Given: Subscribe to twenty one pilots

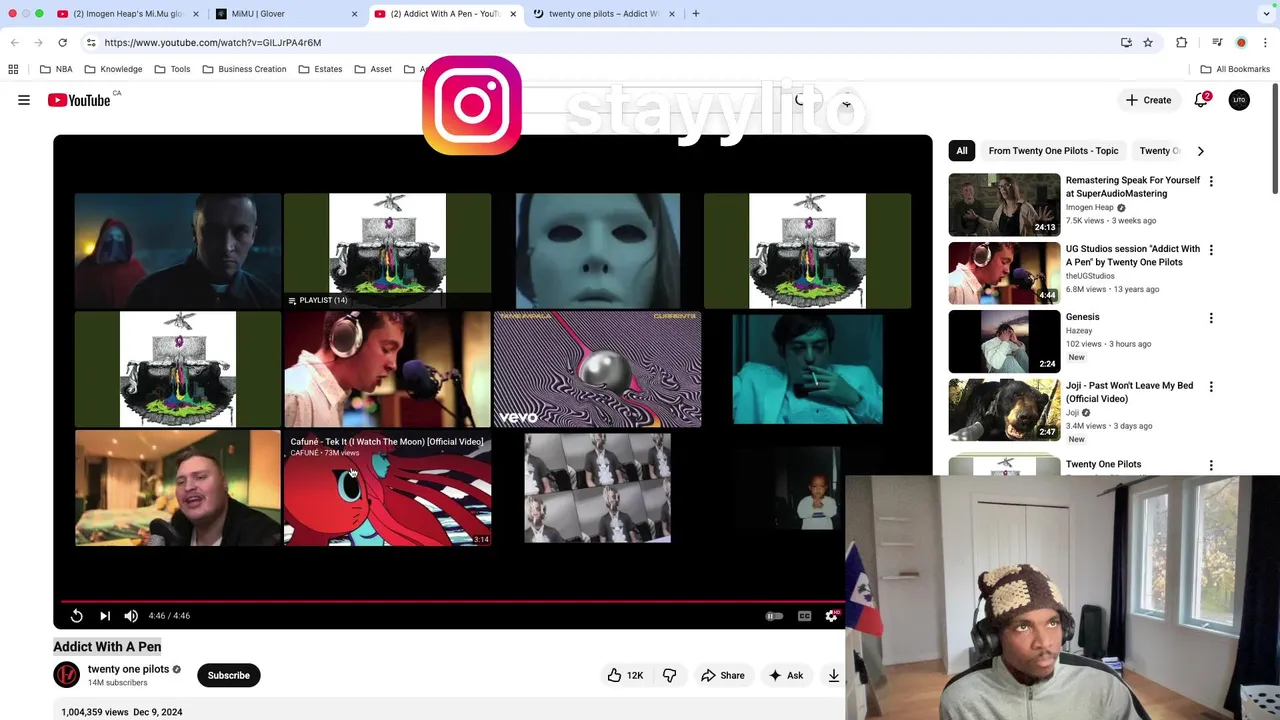Looking at the screenshot, I should coord(229,675).
